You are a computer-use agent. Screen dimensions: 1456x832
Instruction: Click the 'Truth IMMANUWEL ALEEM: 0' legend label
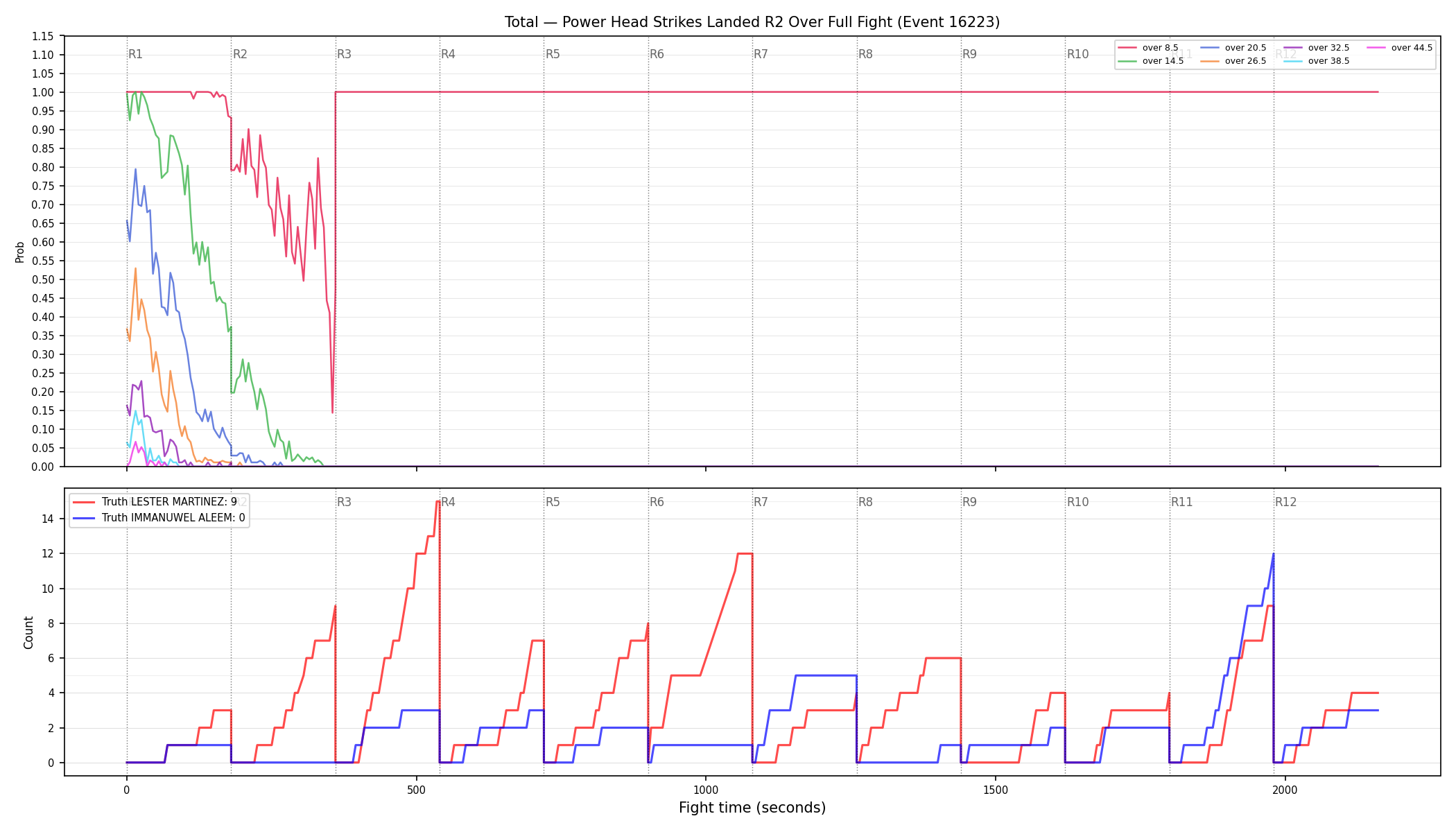(173, 518)
